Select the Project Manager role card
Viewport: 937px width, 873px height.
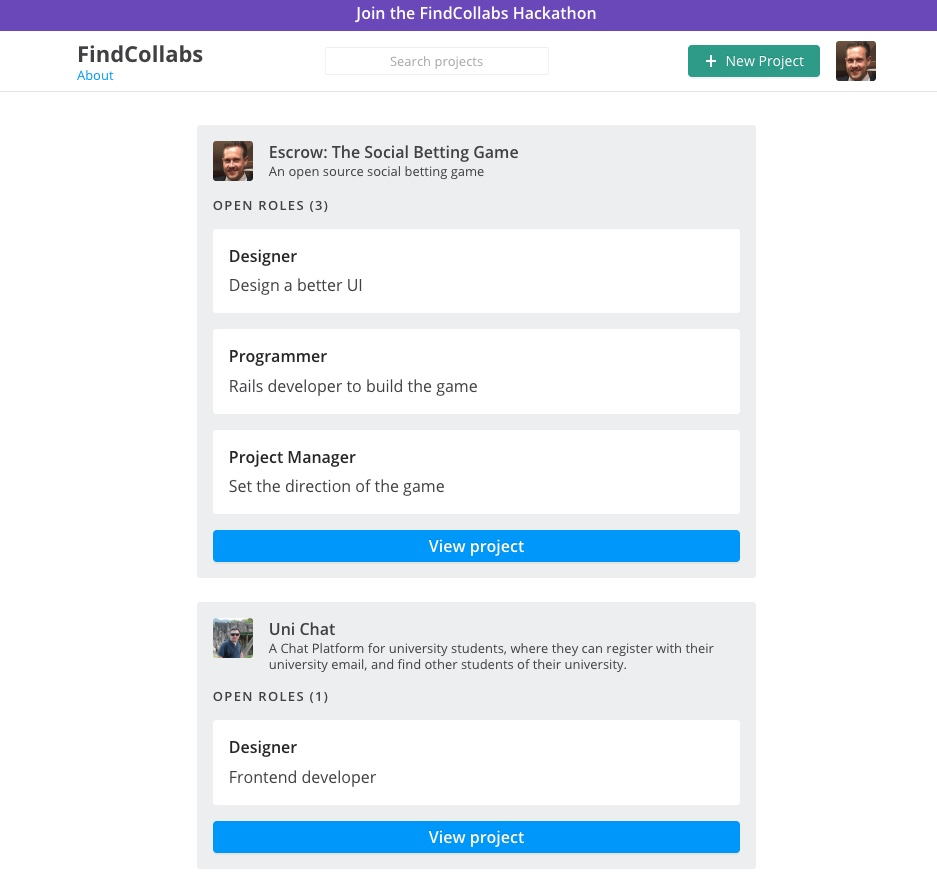point(476,472)
